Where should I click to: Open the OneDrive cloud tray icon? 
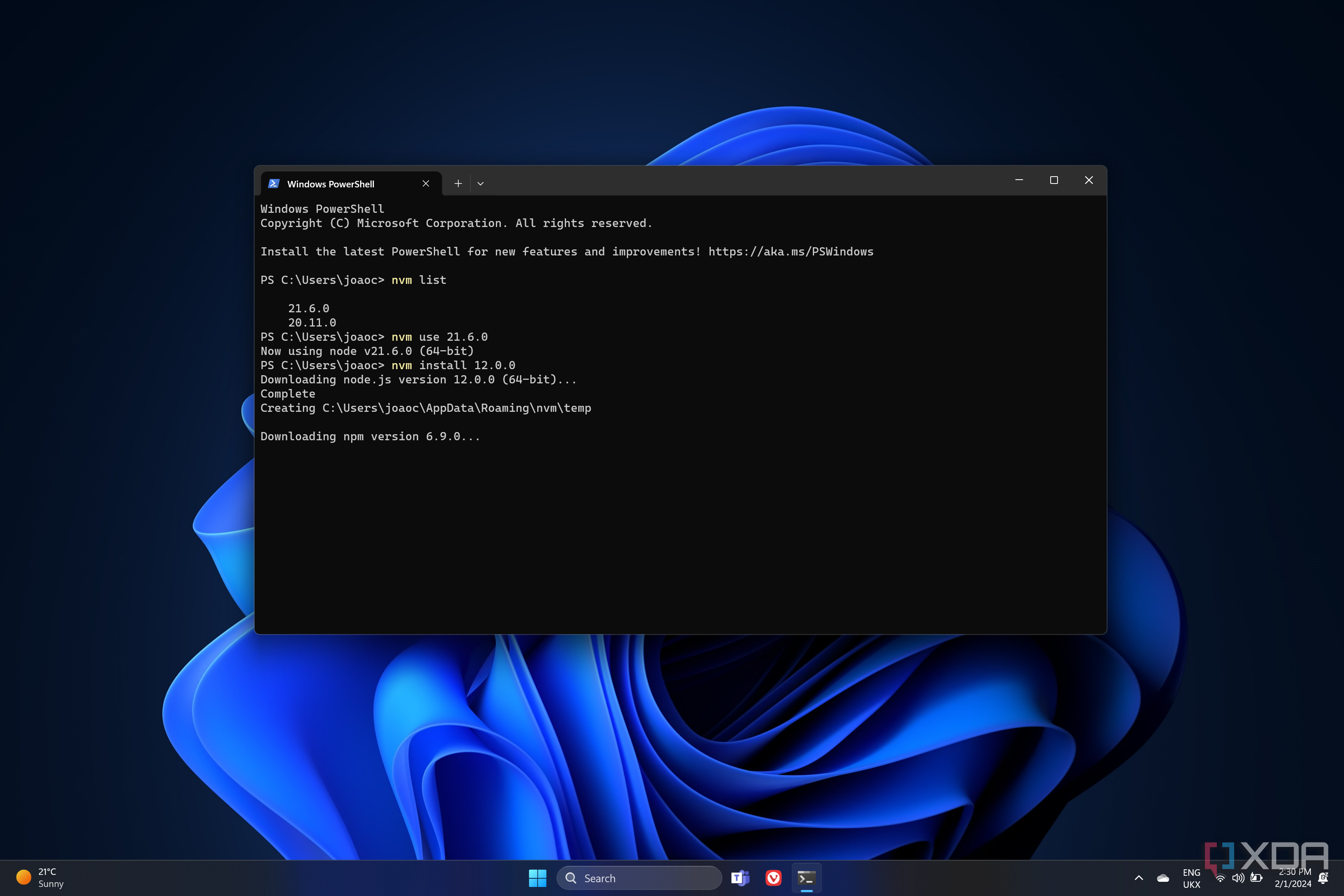(x=1163, y=878)
